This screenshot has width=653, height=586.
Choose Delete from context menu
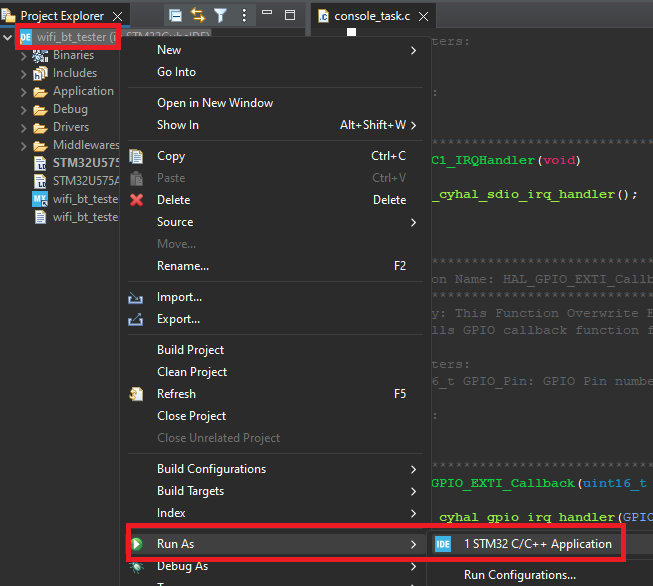275,200
